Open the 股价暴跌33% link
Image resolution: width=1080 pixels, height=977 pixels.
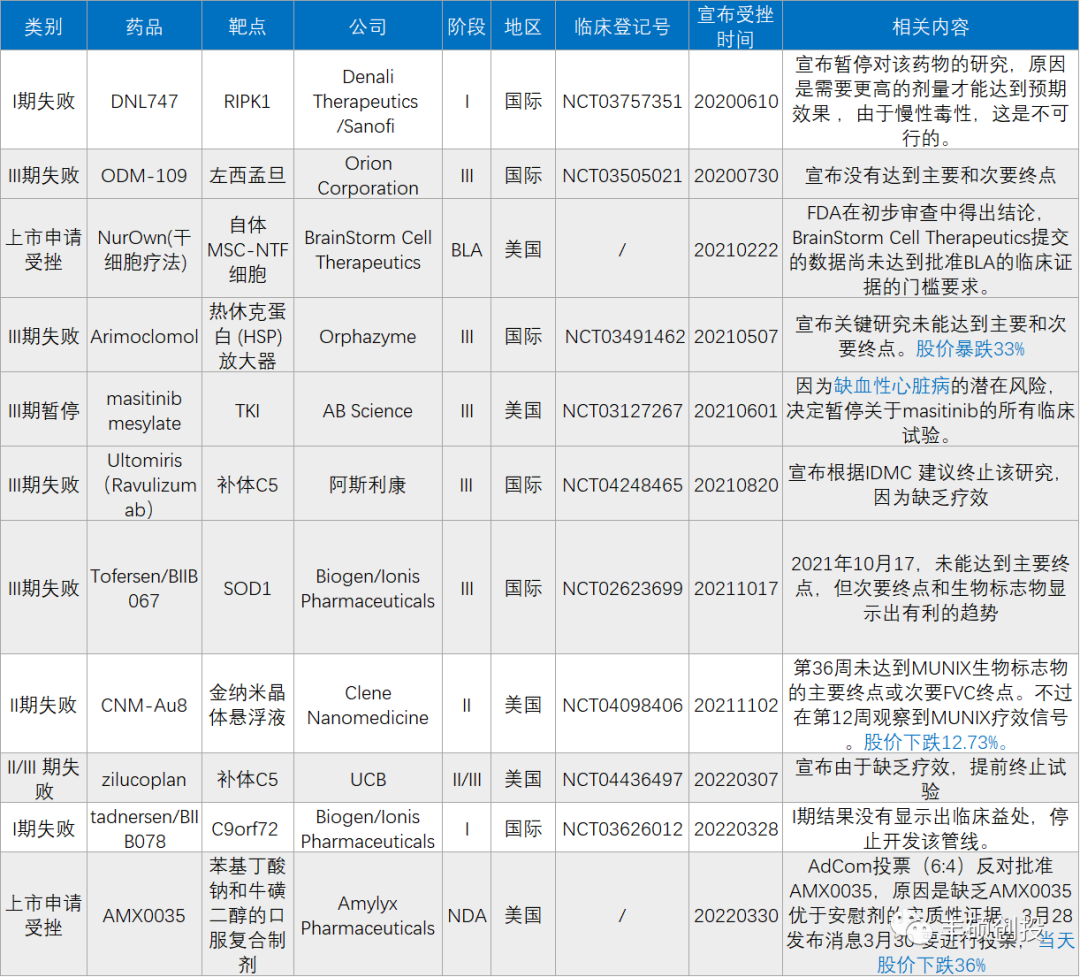[970, 349]
